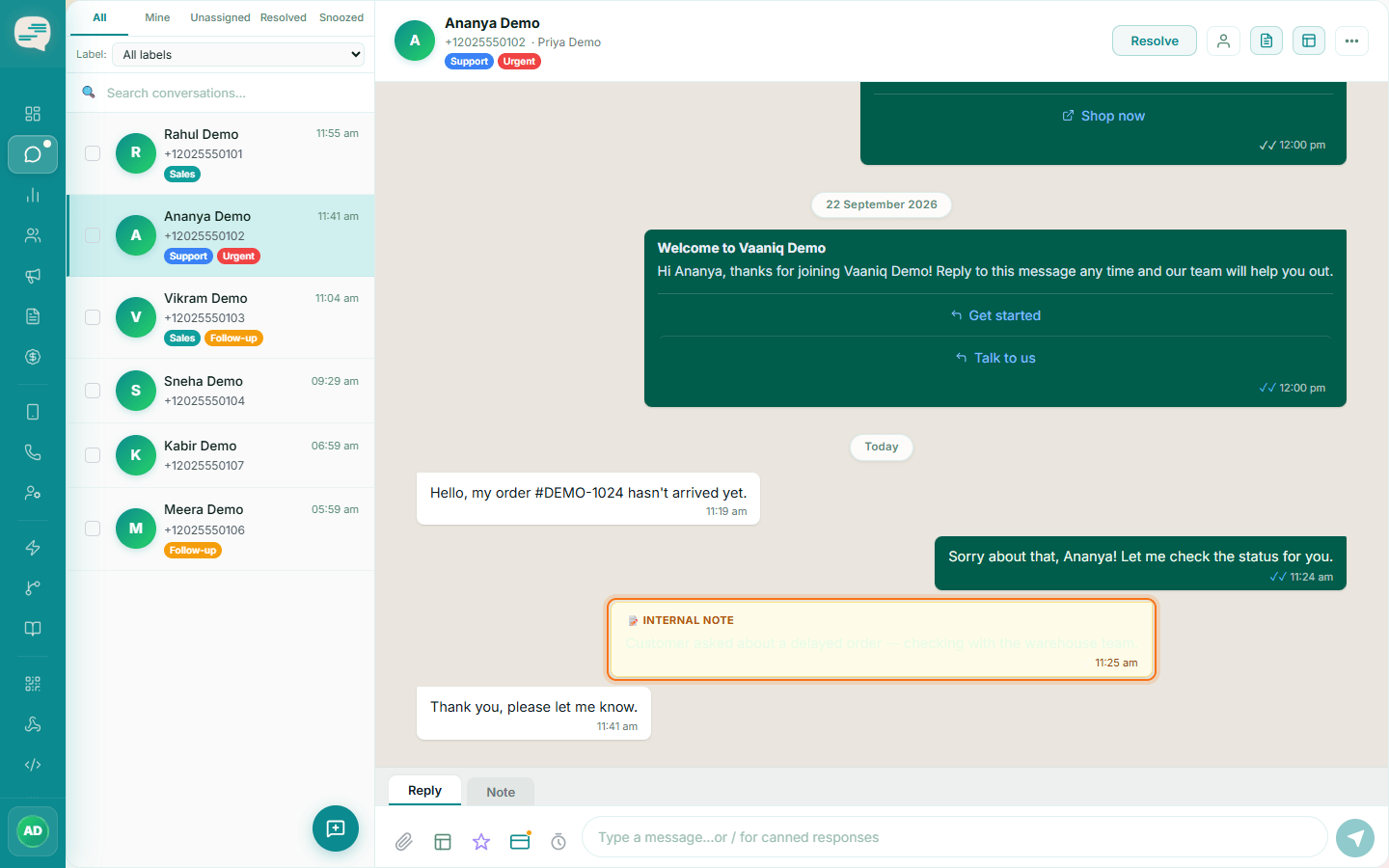Click the card icon with orange dot
The image size is (1389, 868).
[x=520, y=841]
